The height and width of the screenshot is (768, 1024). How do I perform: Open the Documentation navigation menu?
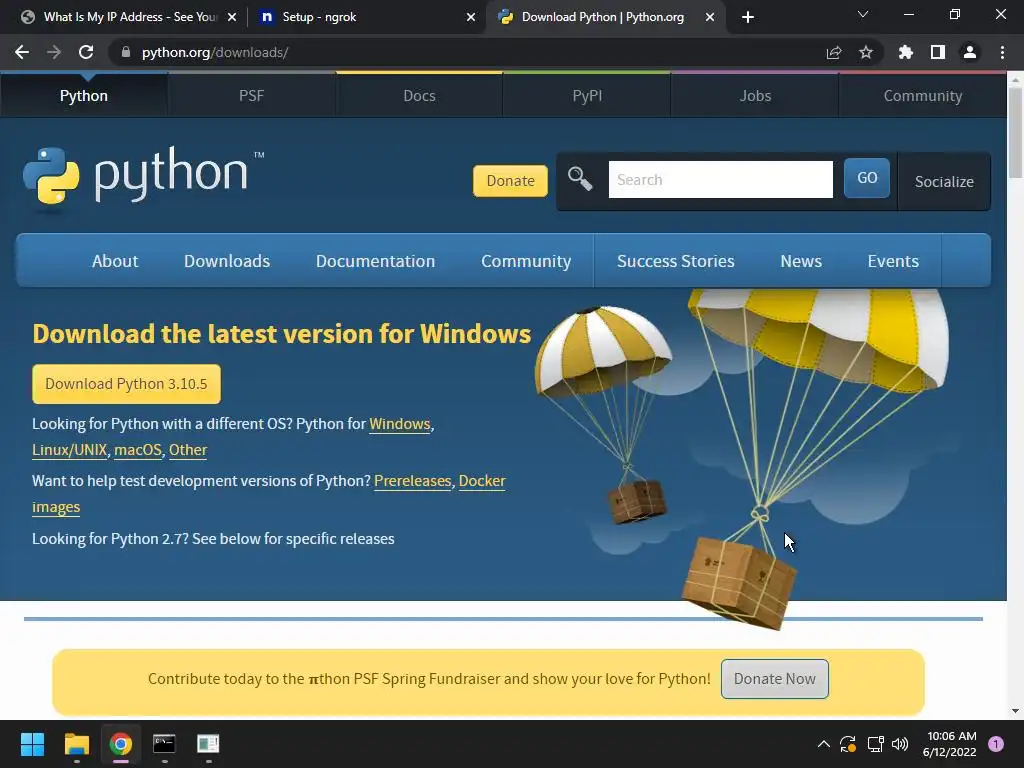point(376,261)
